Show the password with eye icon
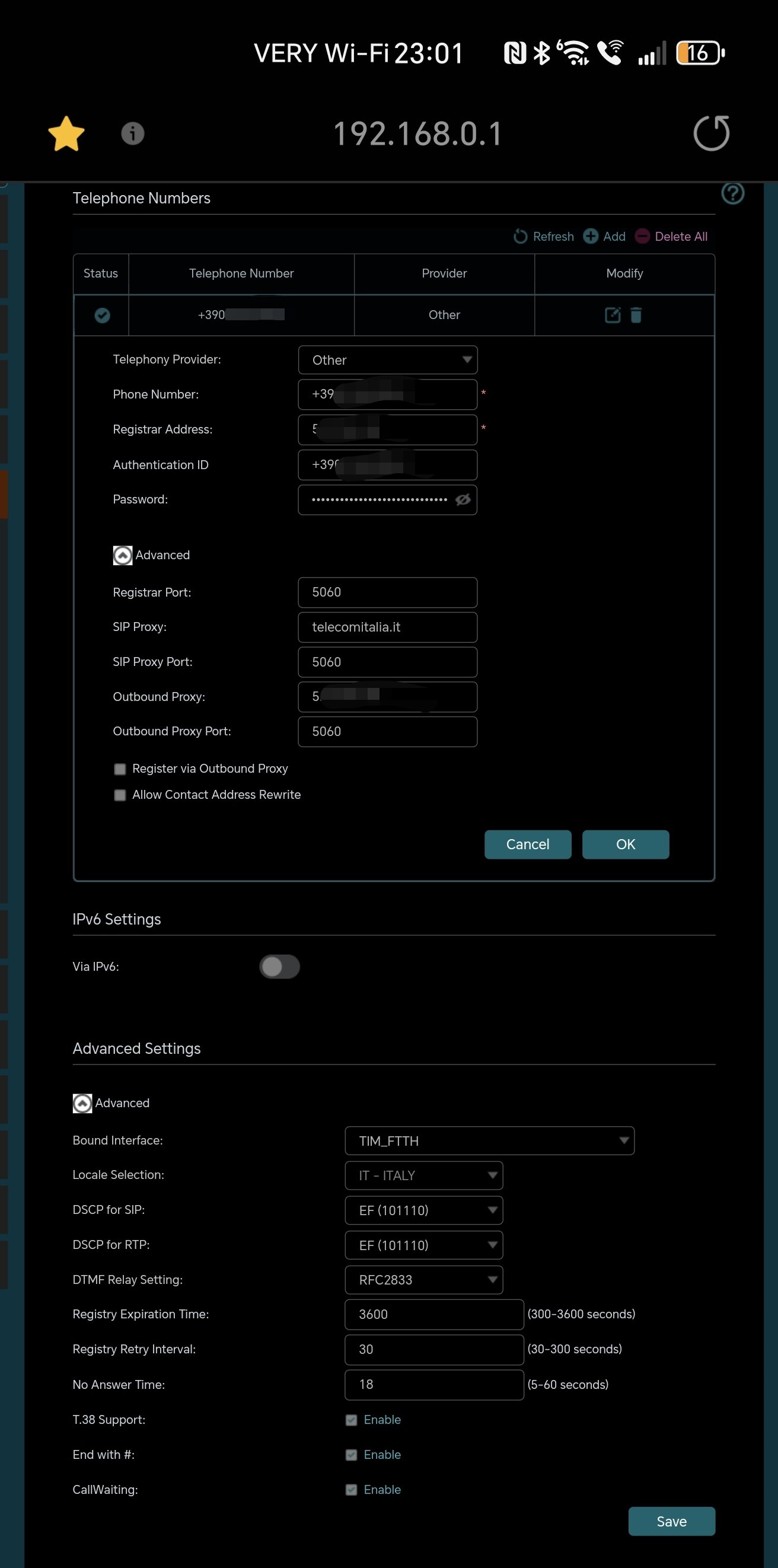This screenshot has height=1568, width=778. 463,500
